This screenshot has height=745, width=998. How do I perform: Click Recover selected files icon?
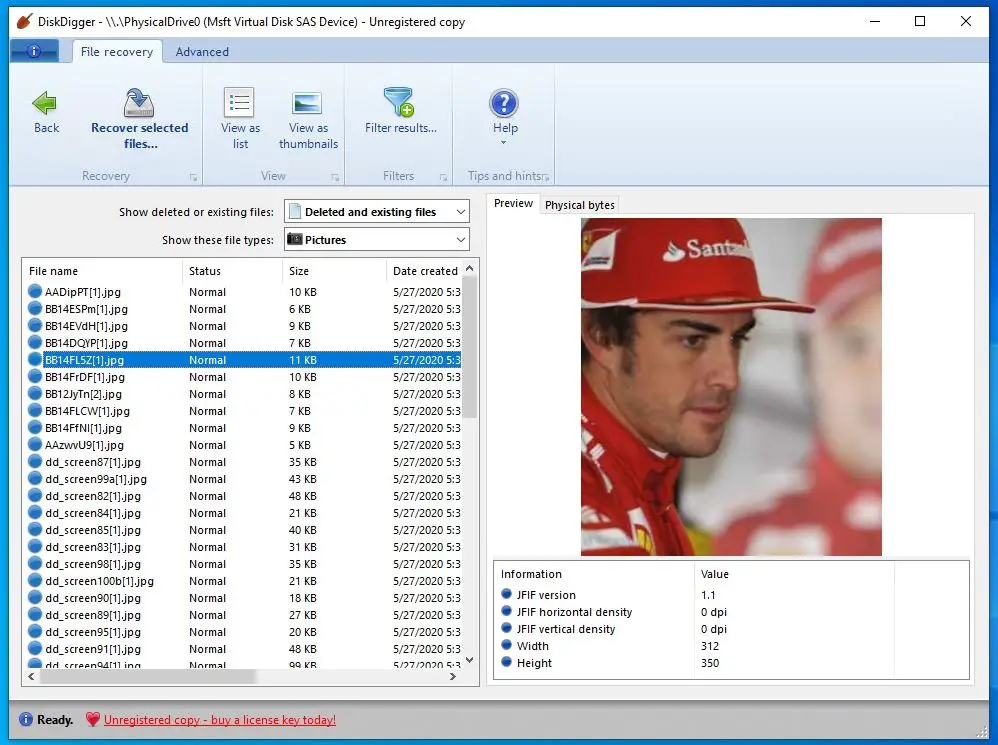(x=139, y=103)
